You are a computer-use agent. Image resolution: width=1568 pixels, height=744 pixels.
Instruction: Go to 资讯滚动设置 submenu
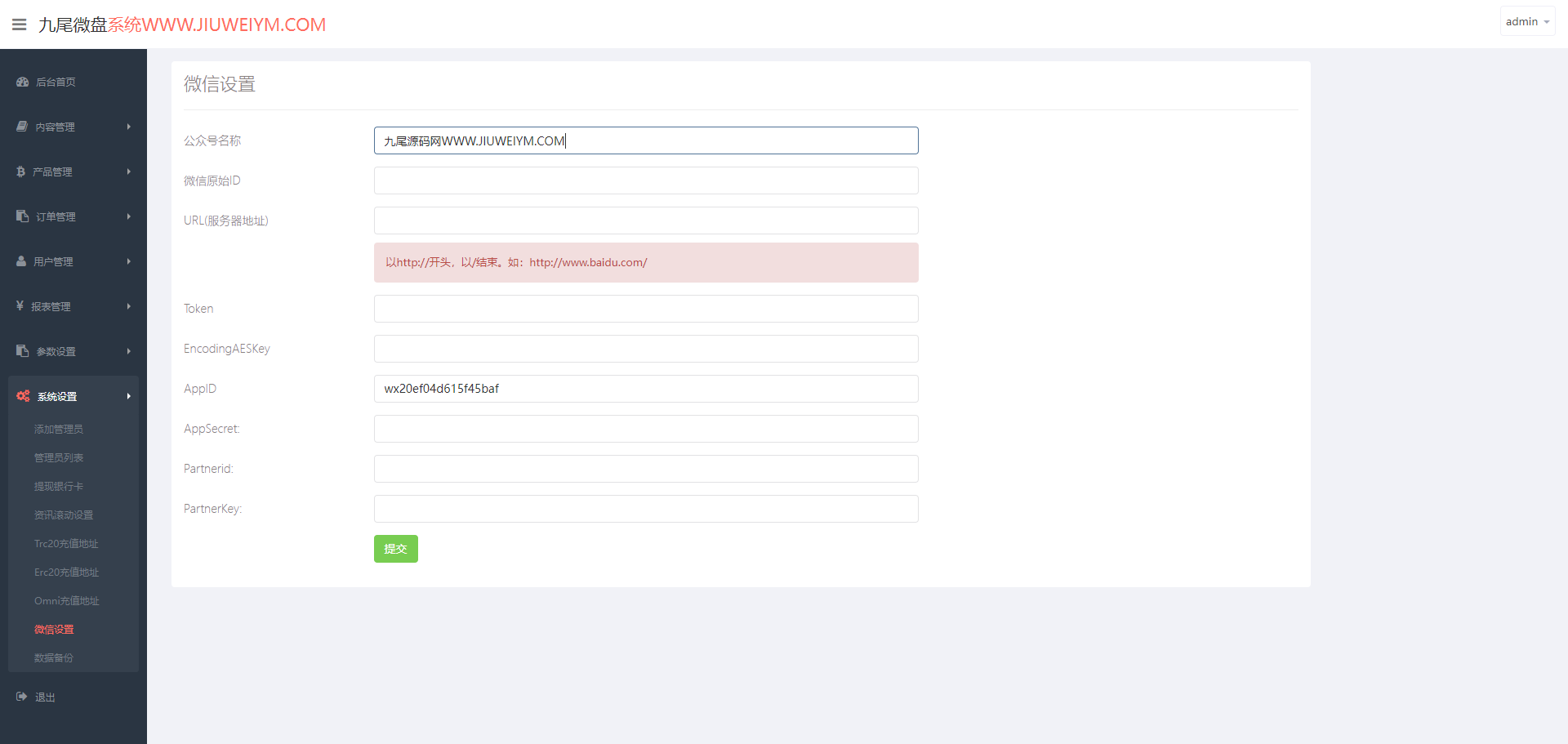(64, 515)
